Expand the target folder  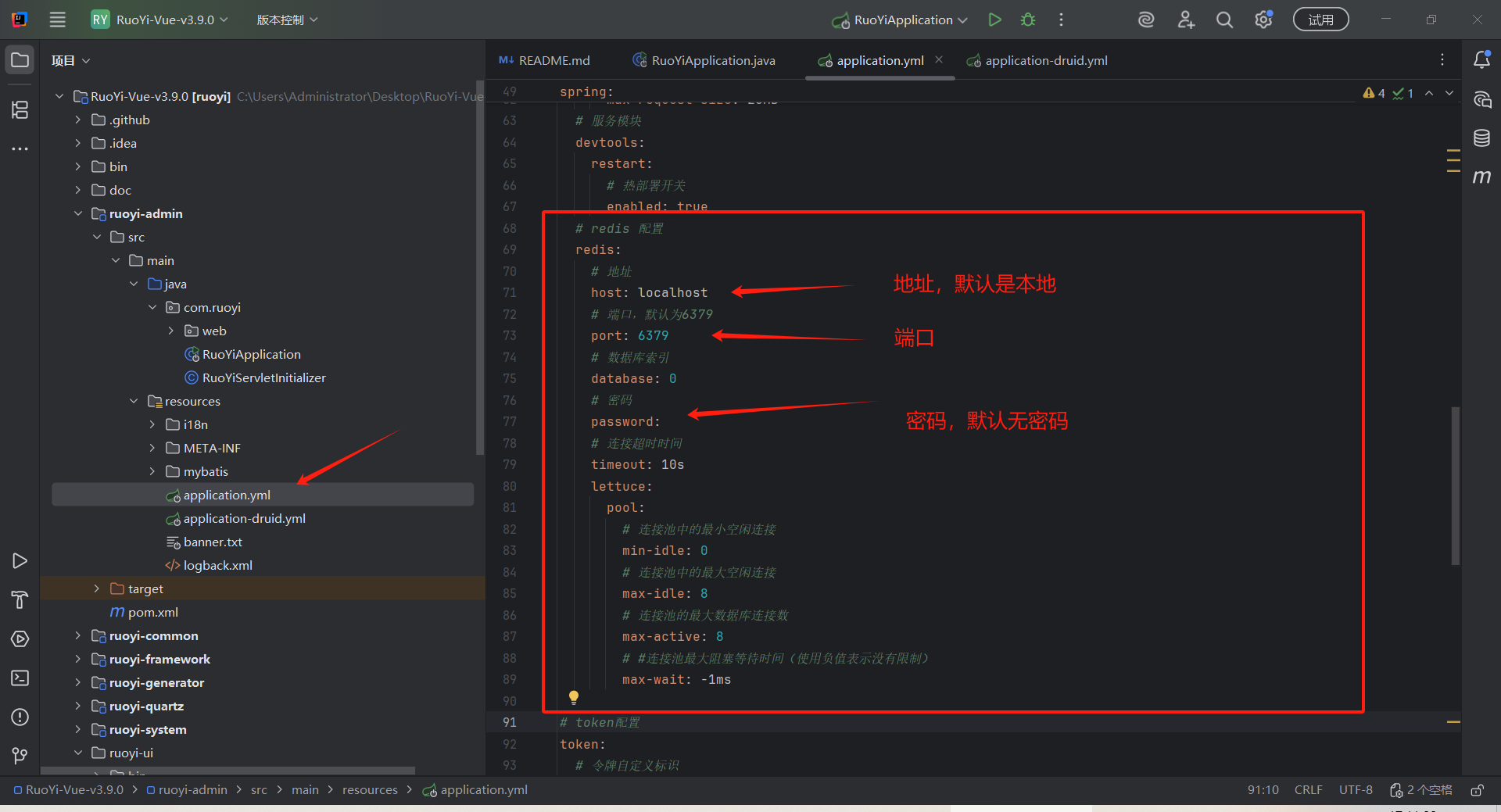[x=96, y=588]
